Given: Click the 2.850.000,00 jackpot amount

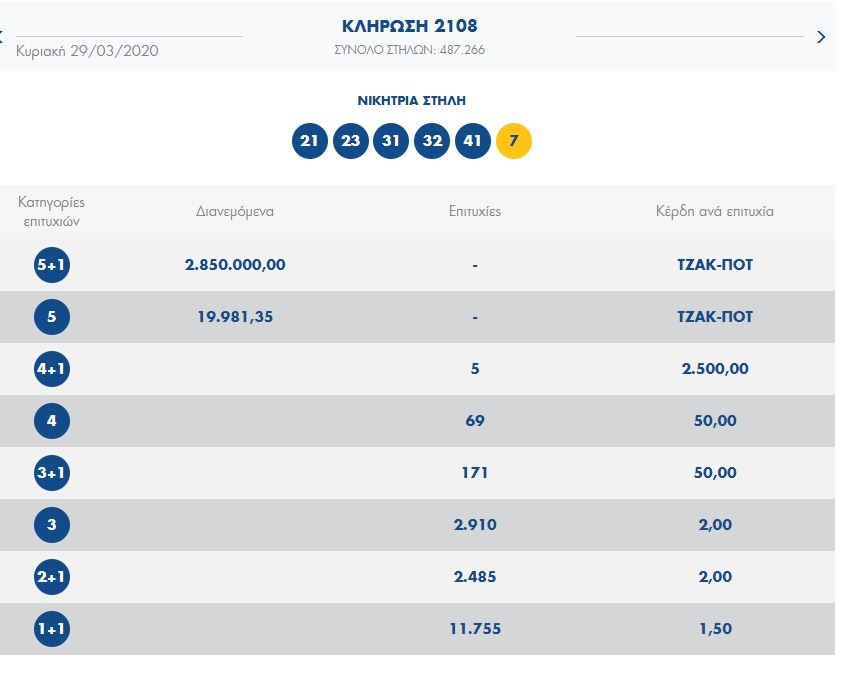Looking at the screenshot, I should 235,265.
